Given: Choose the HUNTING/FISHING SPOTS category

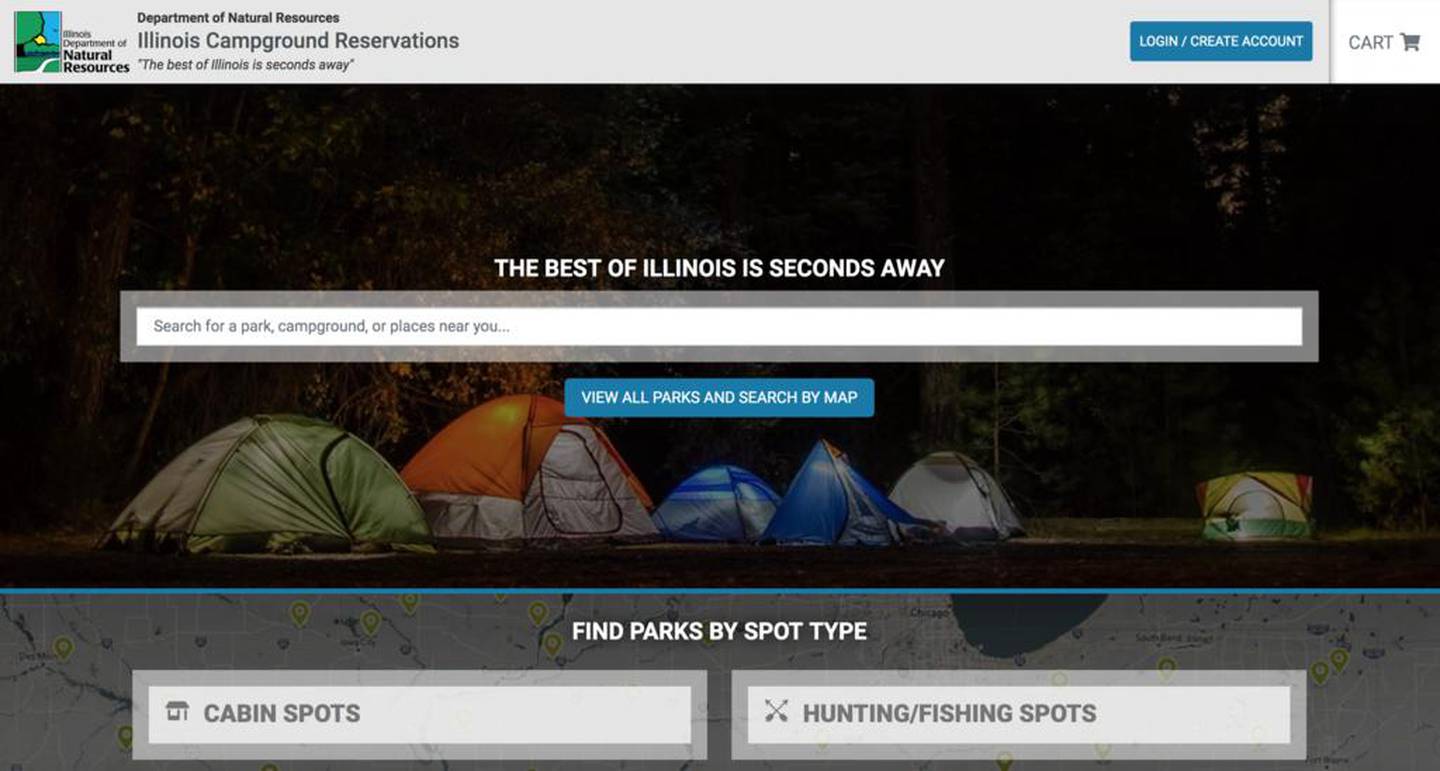Looking at the screenshot, I should click(1018, 714).
